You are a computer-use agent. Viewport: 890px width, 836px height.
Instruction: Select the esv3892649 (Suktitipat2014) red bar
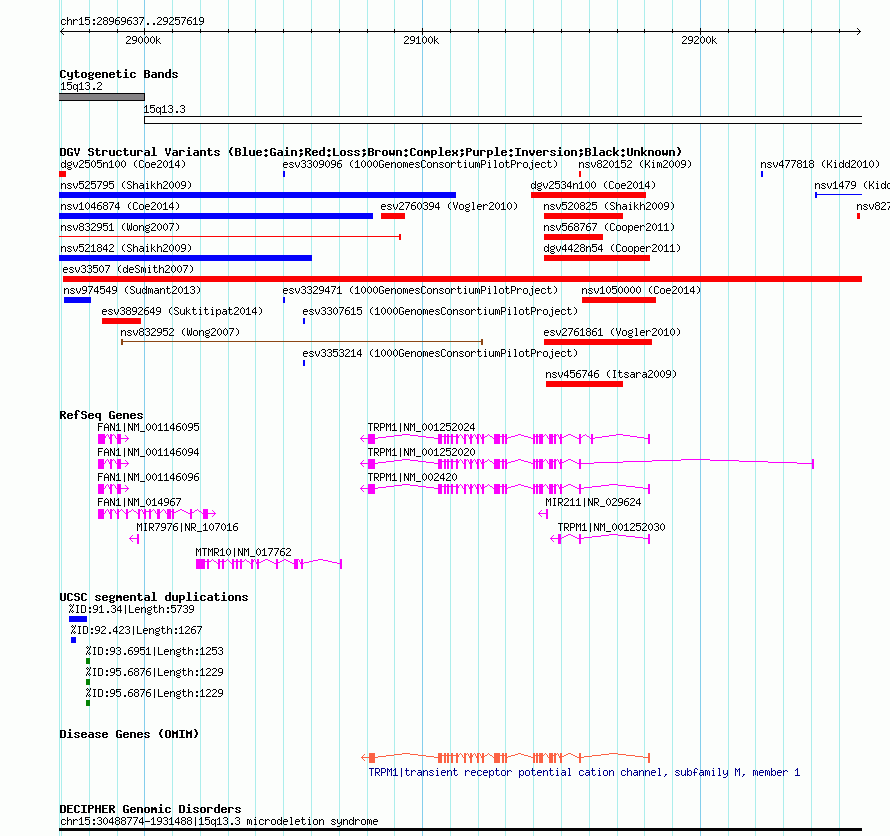click(121, 321)
